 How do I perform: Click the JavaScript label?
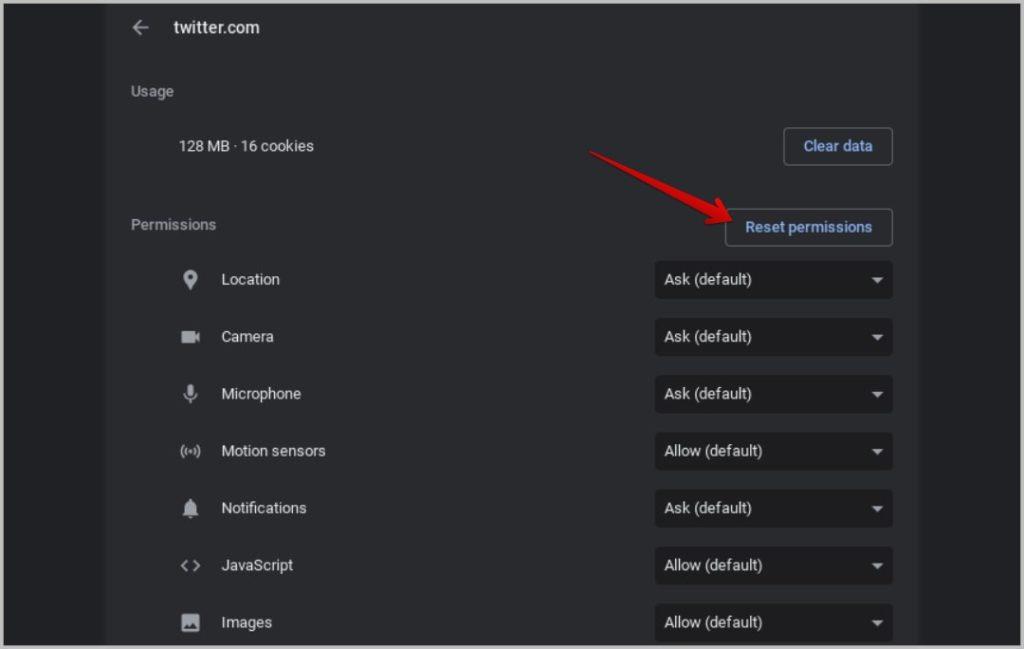point(257,565)
